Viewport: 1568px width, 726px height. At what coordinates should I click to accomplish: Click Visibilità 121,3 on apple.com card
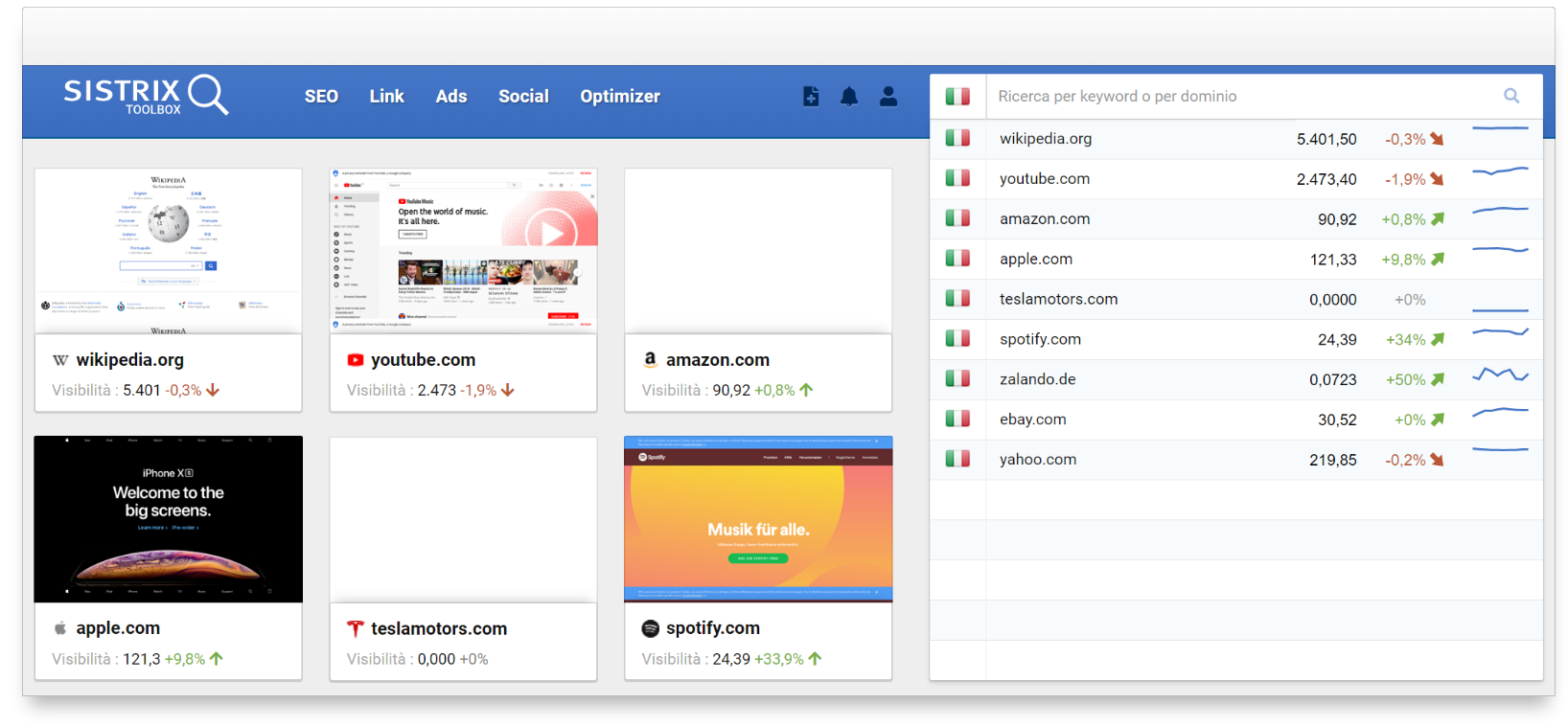click(x=106, y=659)
